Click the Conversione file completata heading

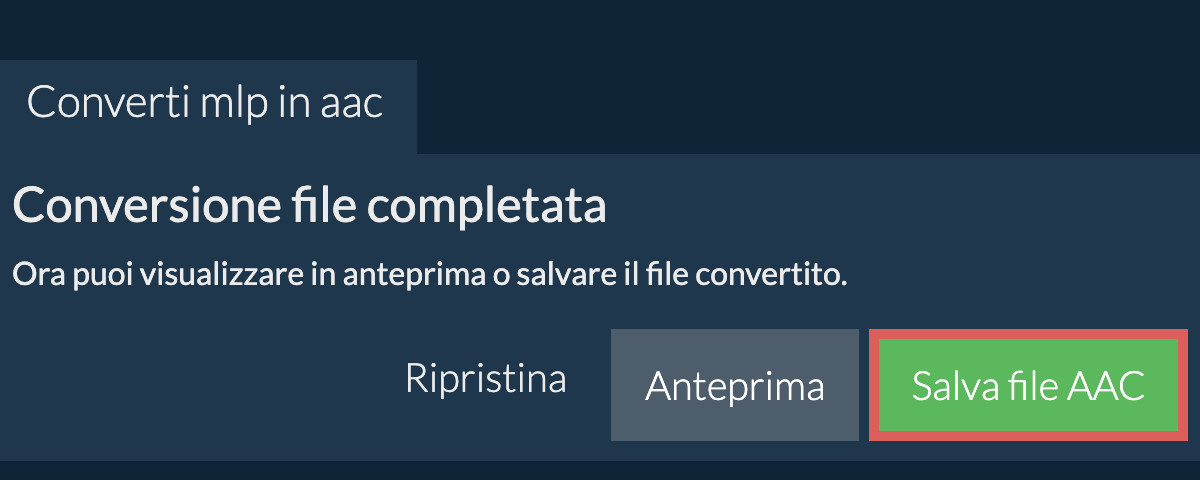tap(310, 207)
